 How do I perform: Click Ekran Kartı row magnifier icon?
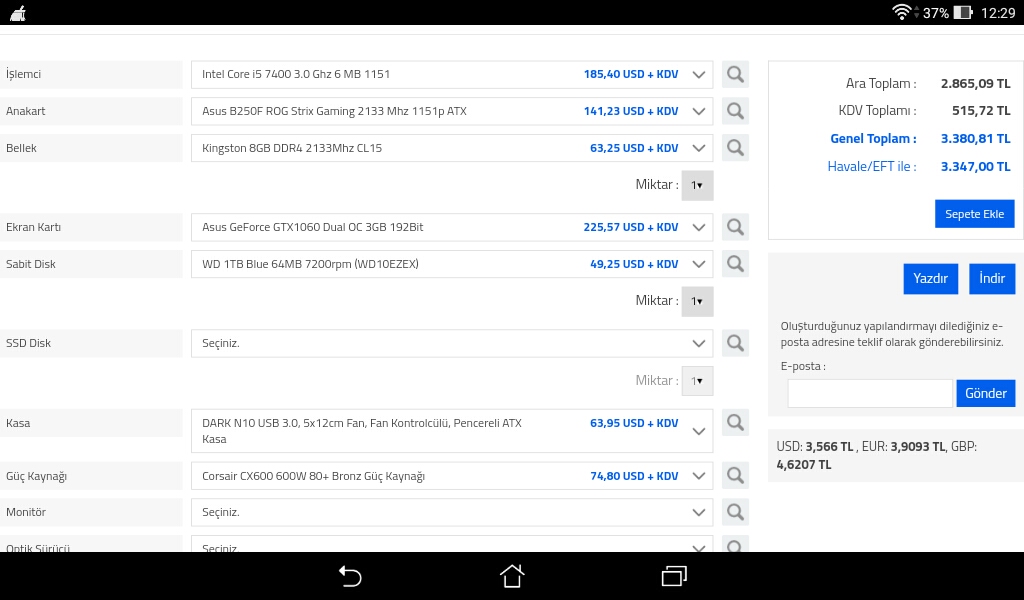coord(735,227)
